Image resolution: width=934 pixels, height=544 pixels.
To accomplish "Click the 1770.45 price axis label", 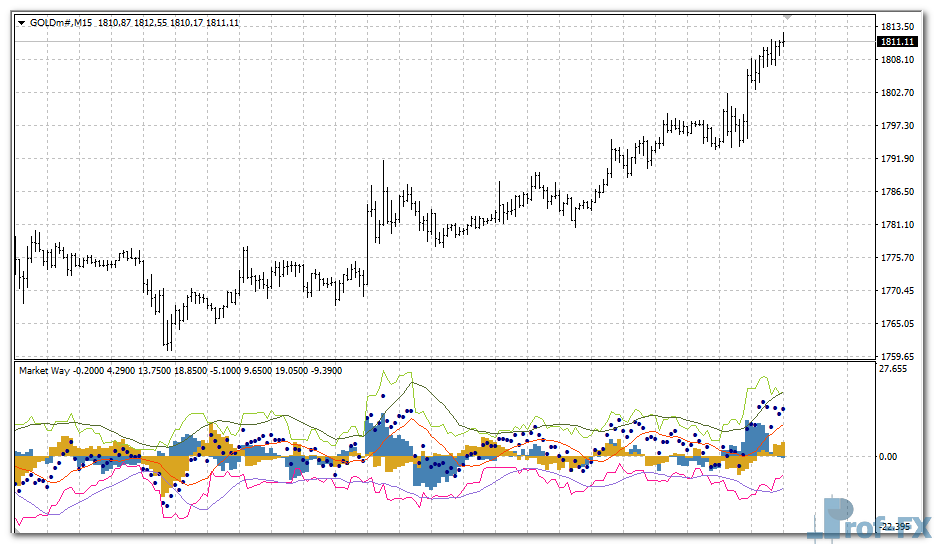I will click(897, 290).
